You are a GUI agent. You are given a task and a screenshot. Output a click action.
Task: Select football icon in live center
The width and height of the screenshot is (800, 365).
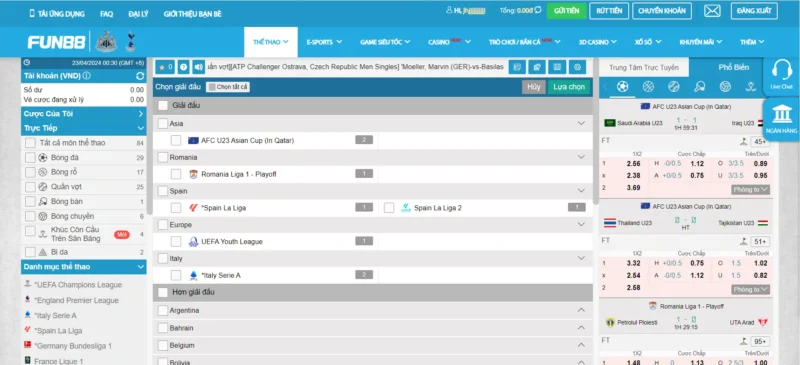pyautogui.click(x=622, y=86)
